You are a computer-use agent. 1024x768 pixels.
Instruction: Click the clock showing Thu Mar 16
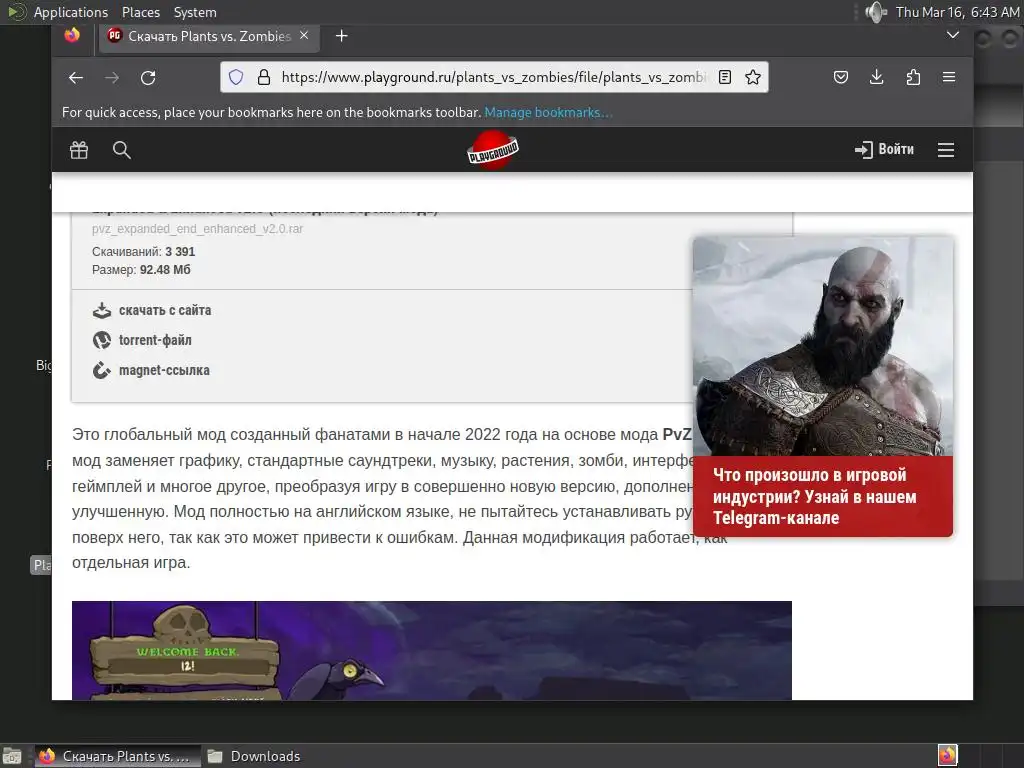[x=957, y=12]
